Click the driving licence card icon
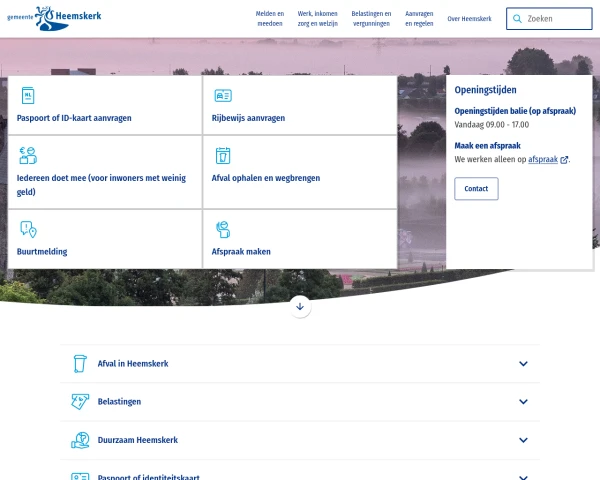 223,95
